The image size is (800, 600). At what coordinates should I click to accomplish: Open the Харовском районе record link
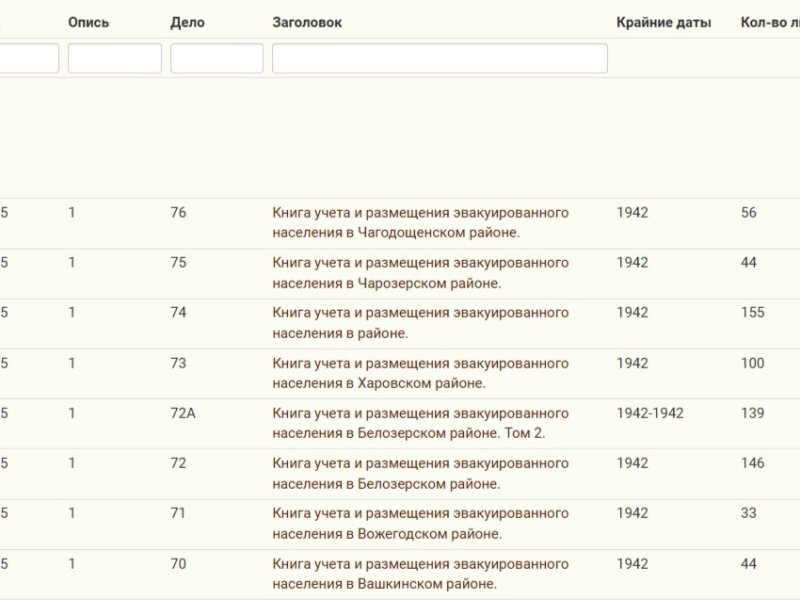(420, 373)
